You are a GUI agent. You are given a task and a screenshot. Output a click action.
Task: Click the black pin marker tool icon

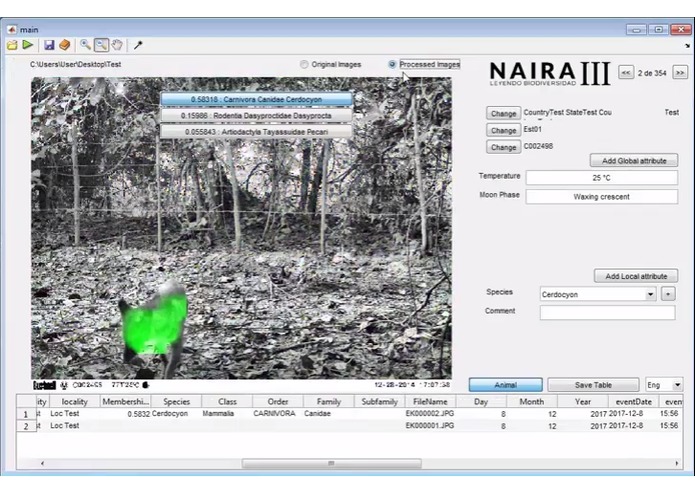pyautogui.click(x=138, y=45)
